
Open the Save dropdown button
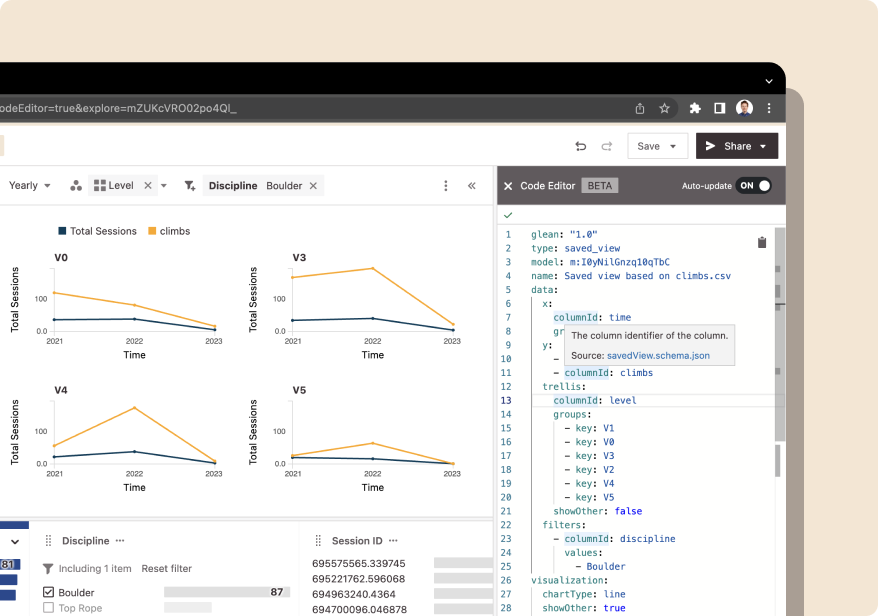[x=656, y=146]
